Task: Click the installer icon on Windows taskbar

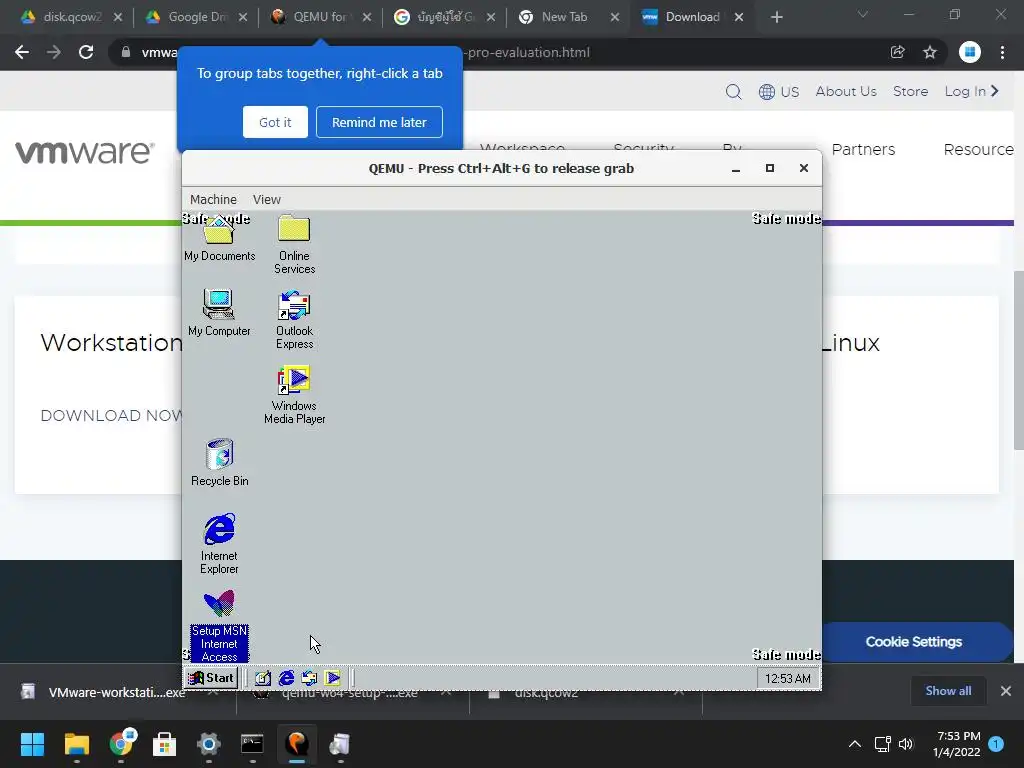Action: pyautogui.click(x=340, y=744)
